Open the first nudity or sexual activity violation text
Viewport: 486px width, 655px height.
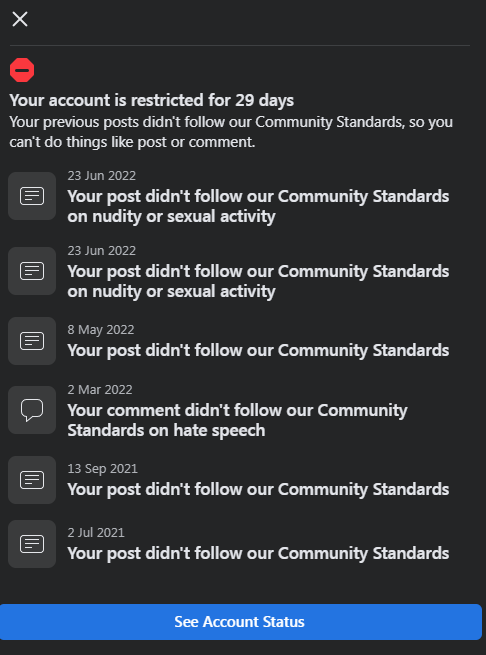coord(258,206)
